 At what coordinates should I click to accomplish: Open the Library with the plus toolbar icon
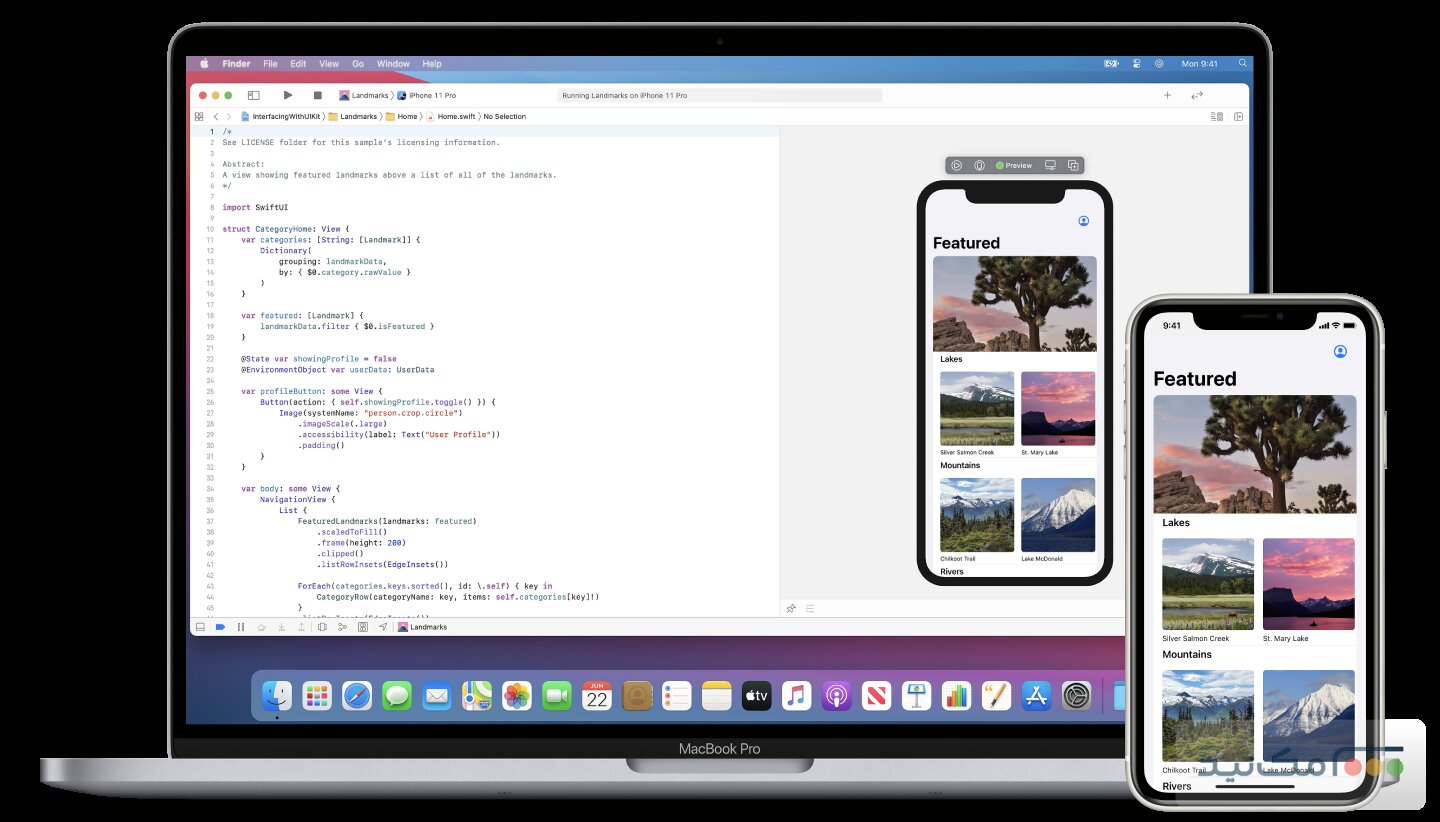1167,95
